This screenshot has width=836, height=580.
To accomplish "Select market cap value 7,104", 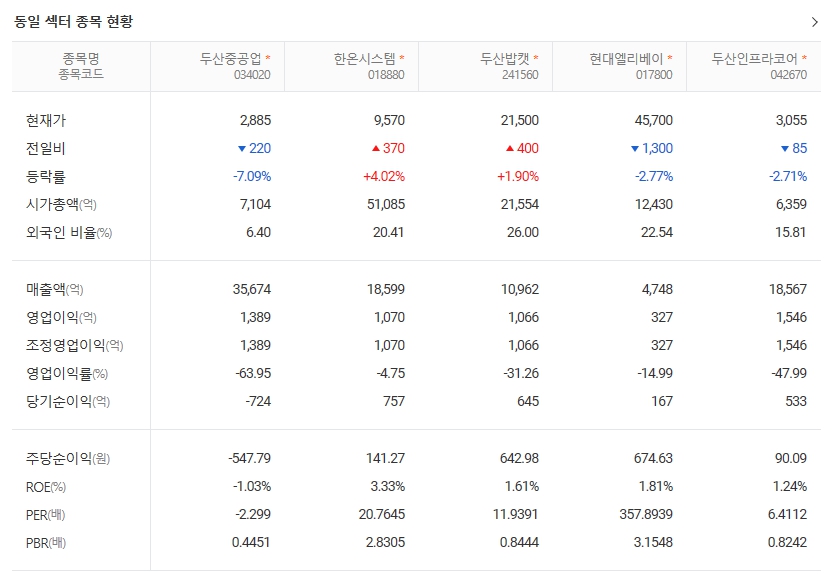I will pyautogui.click(x=255, y=204).
